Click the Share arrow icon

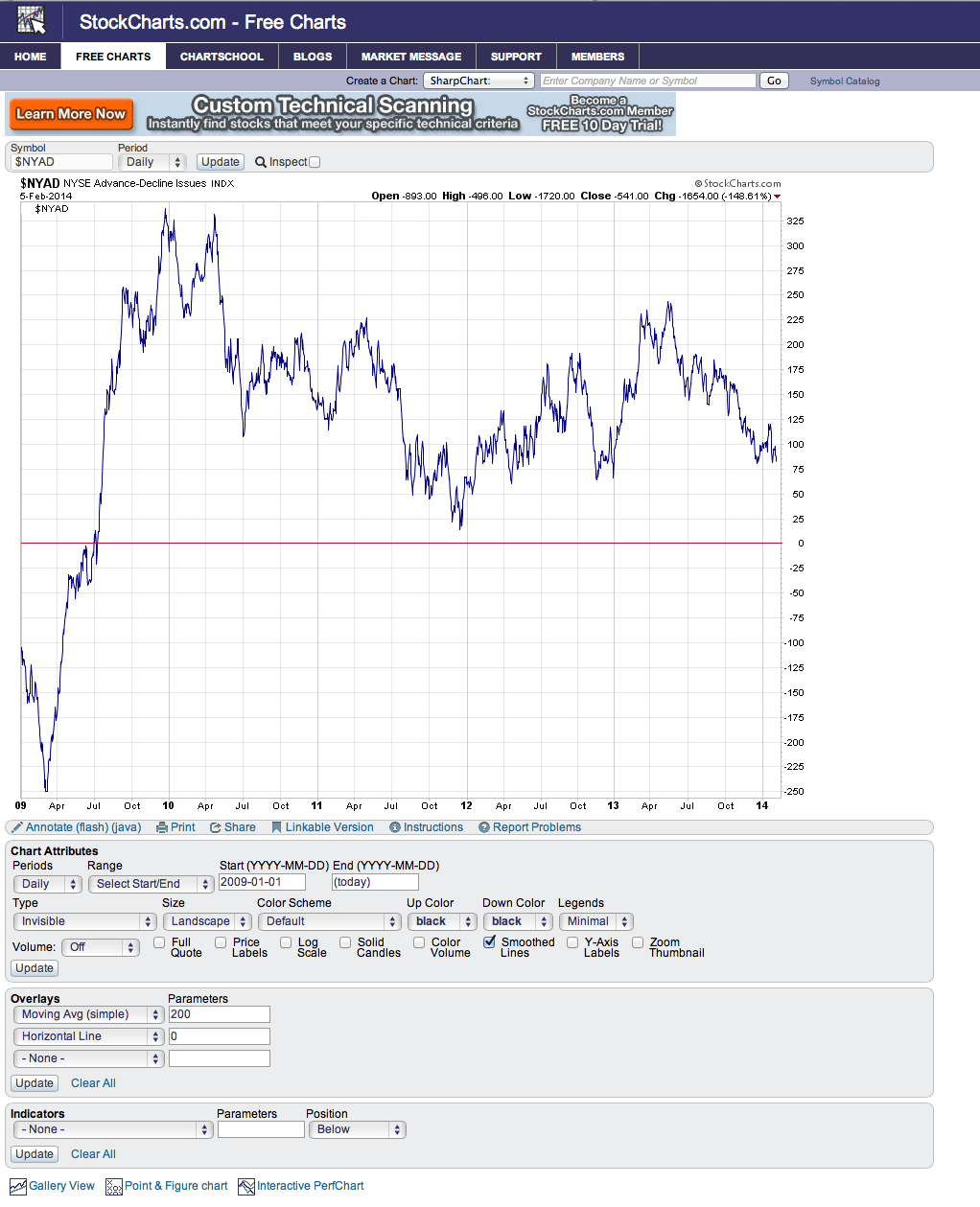[x=216, y=827]
